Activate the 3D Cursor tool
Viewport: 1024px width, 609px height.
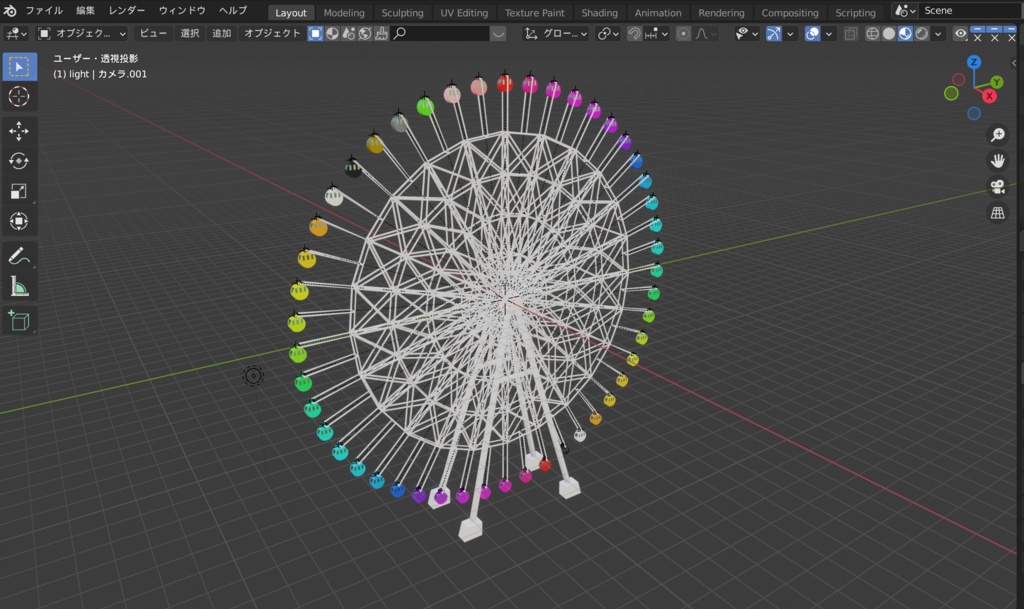[19, 97]
